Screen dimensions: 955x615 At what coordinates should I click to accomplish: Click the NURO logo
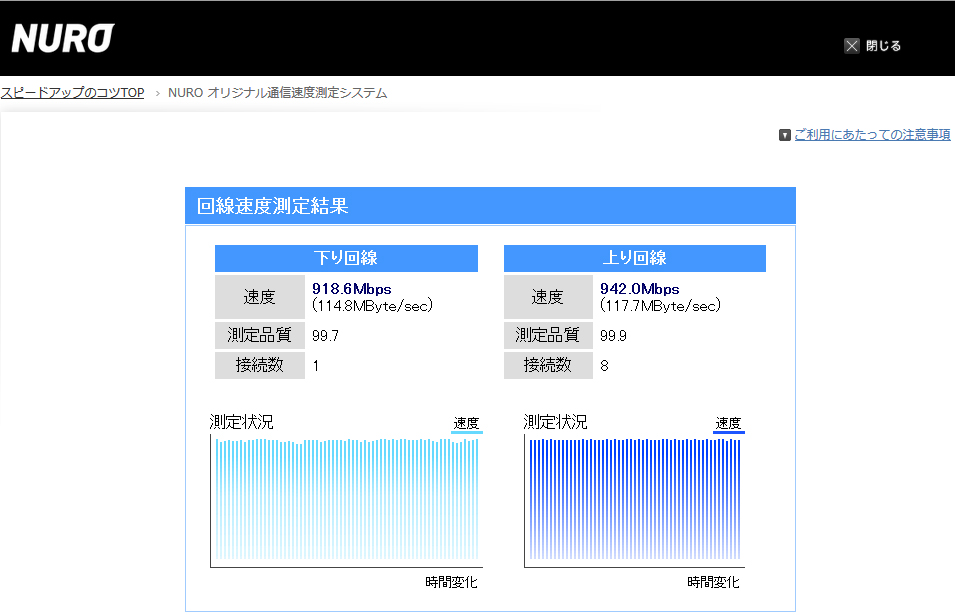62,38
